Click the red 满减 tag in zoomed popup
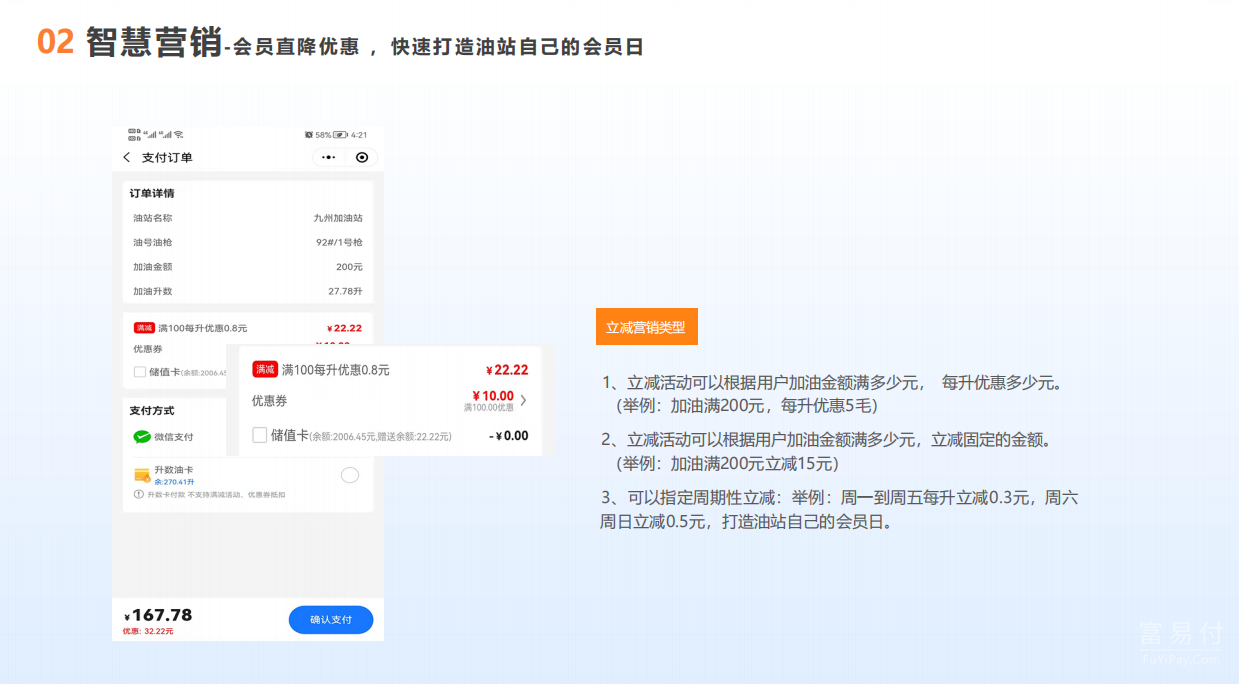Image resolution: width=1239 pixels, height=684 pixels. [264, 370]
